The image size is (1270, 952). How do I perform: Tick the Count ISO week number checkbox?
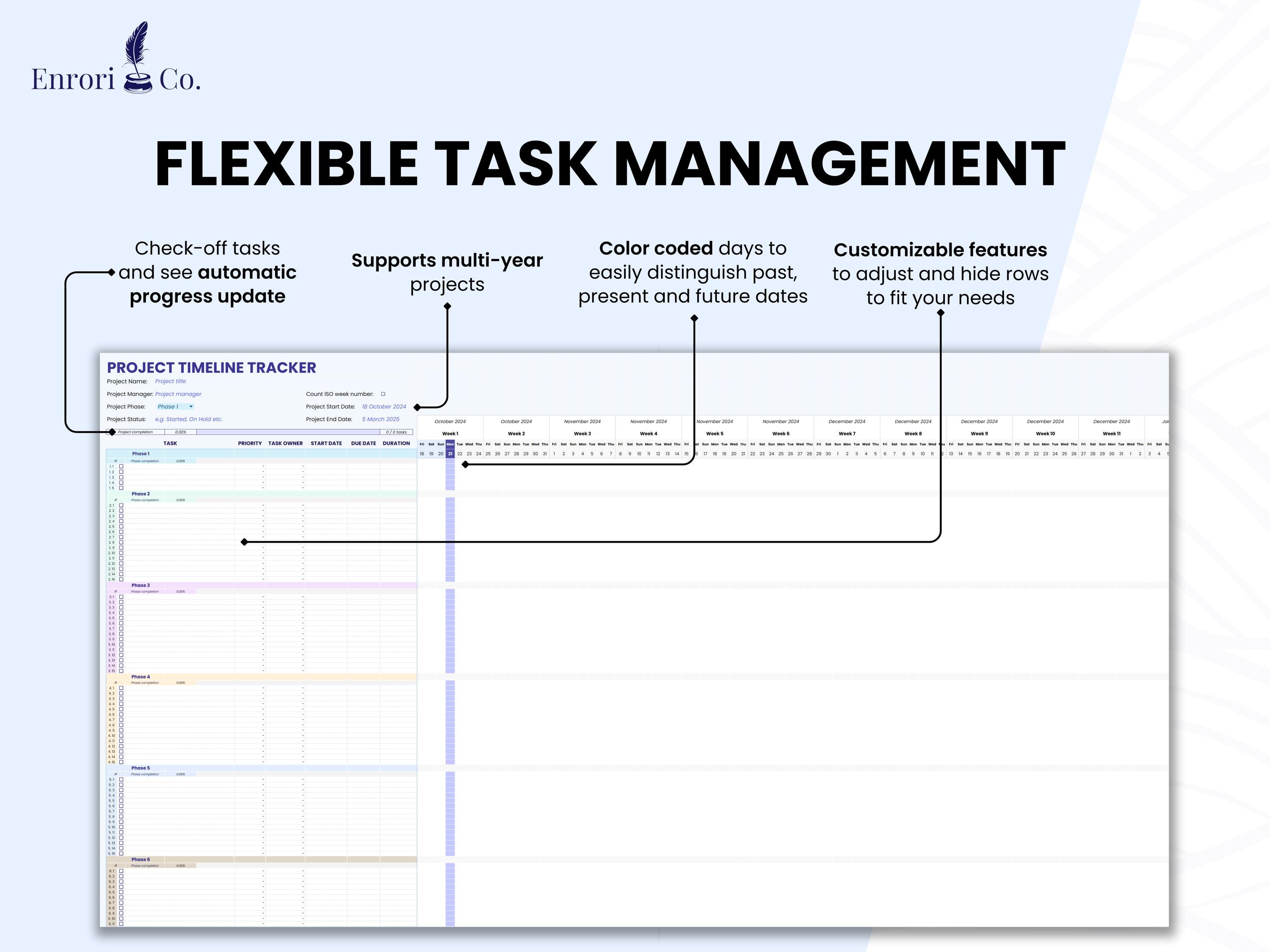[383, 394]
